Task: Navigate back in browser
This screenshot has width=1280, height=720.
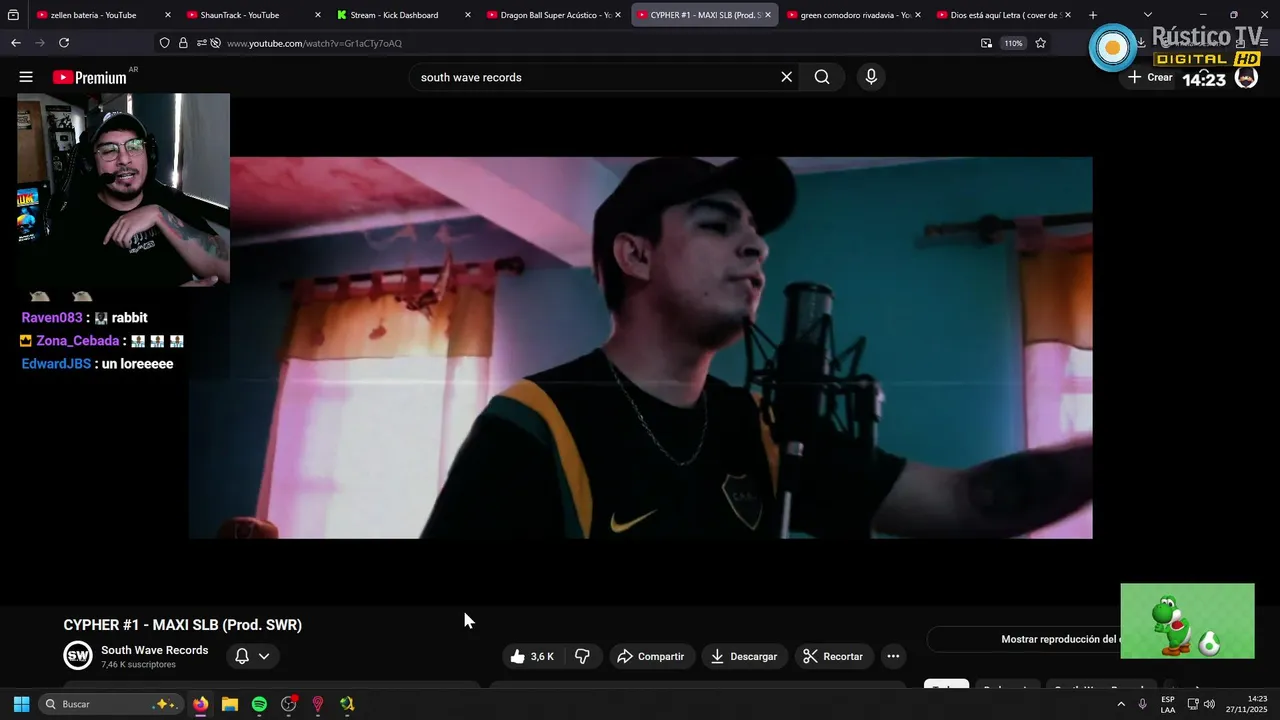Action: coord(16,43)
